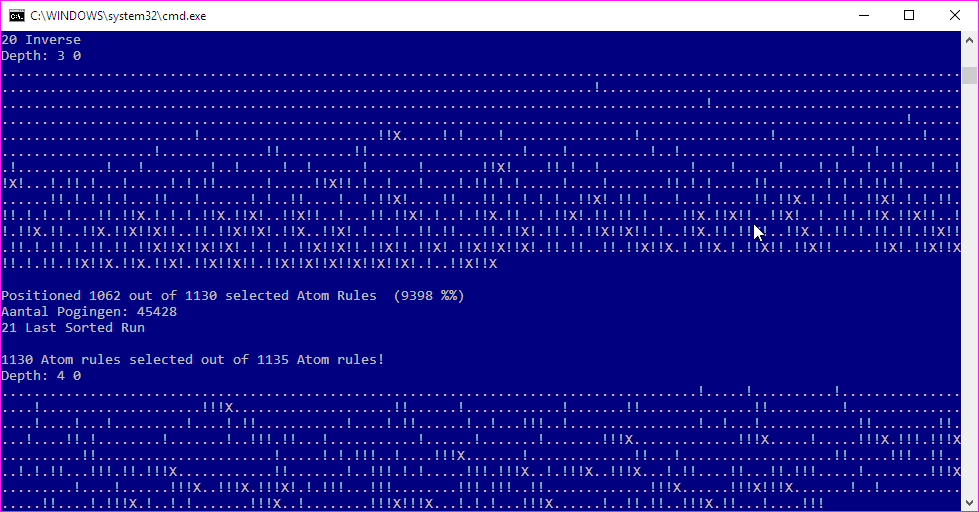Click the scrollbar down arrow

(969, 502)
